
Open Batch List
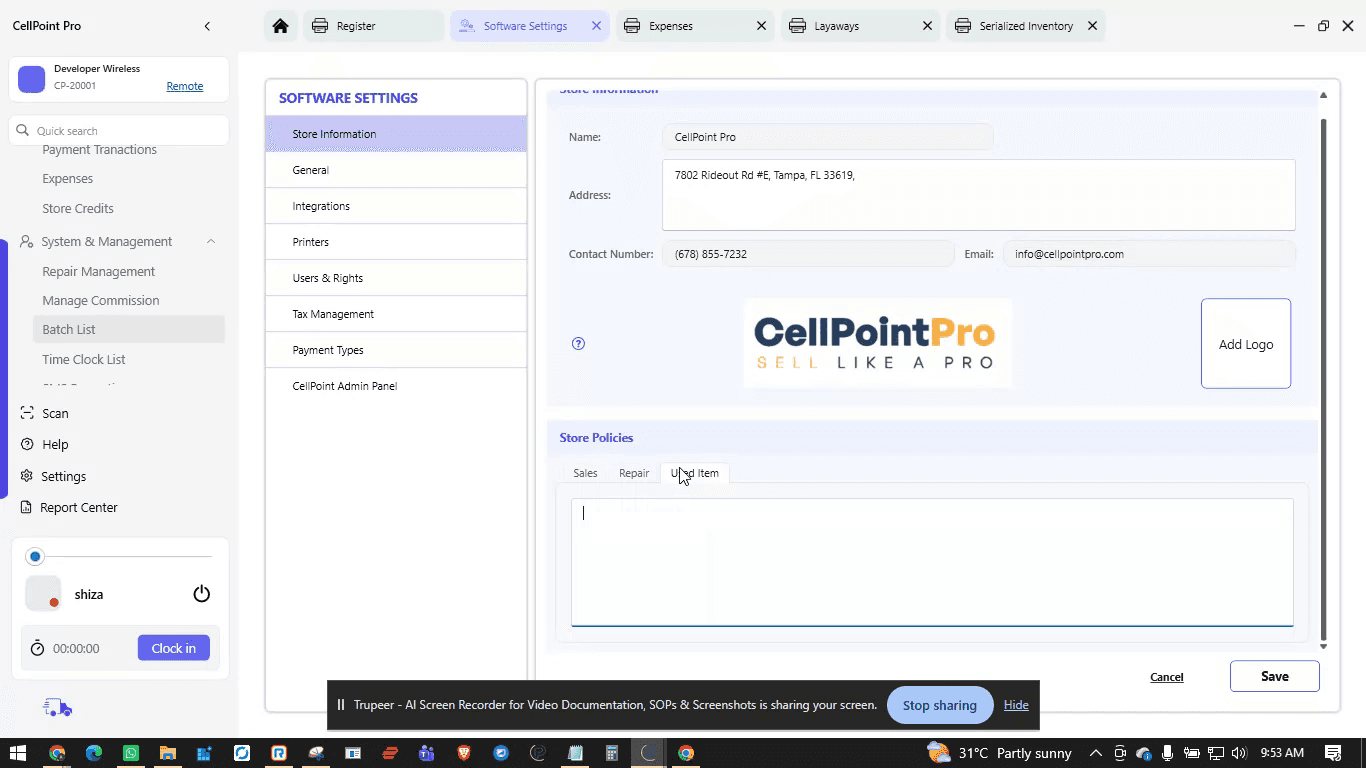tap(128, 329)
